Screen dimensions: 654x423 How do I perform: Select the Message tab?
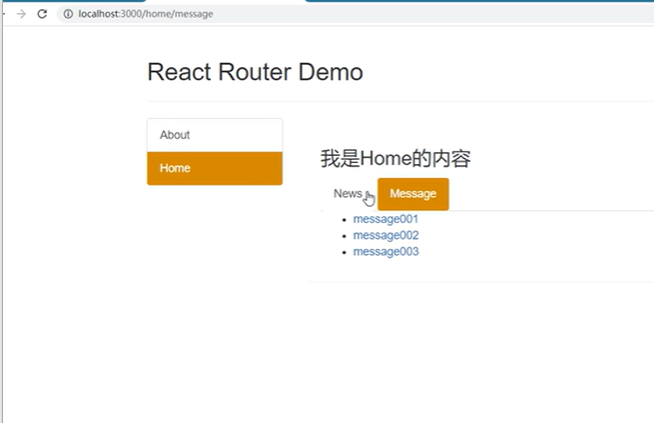(413, 194)
